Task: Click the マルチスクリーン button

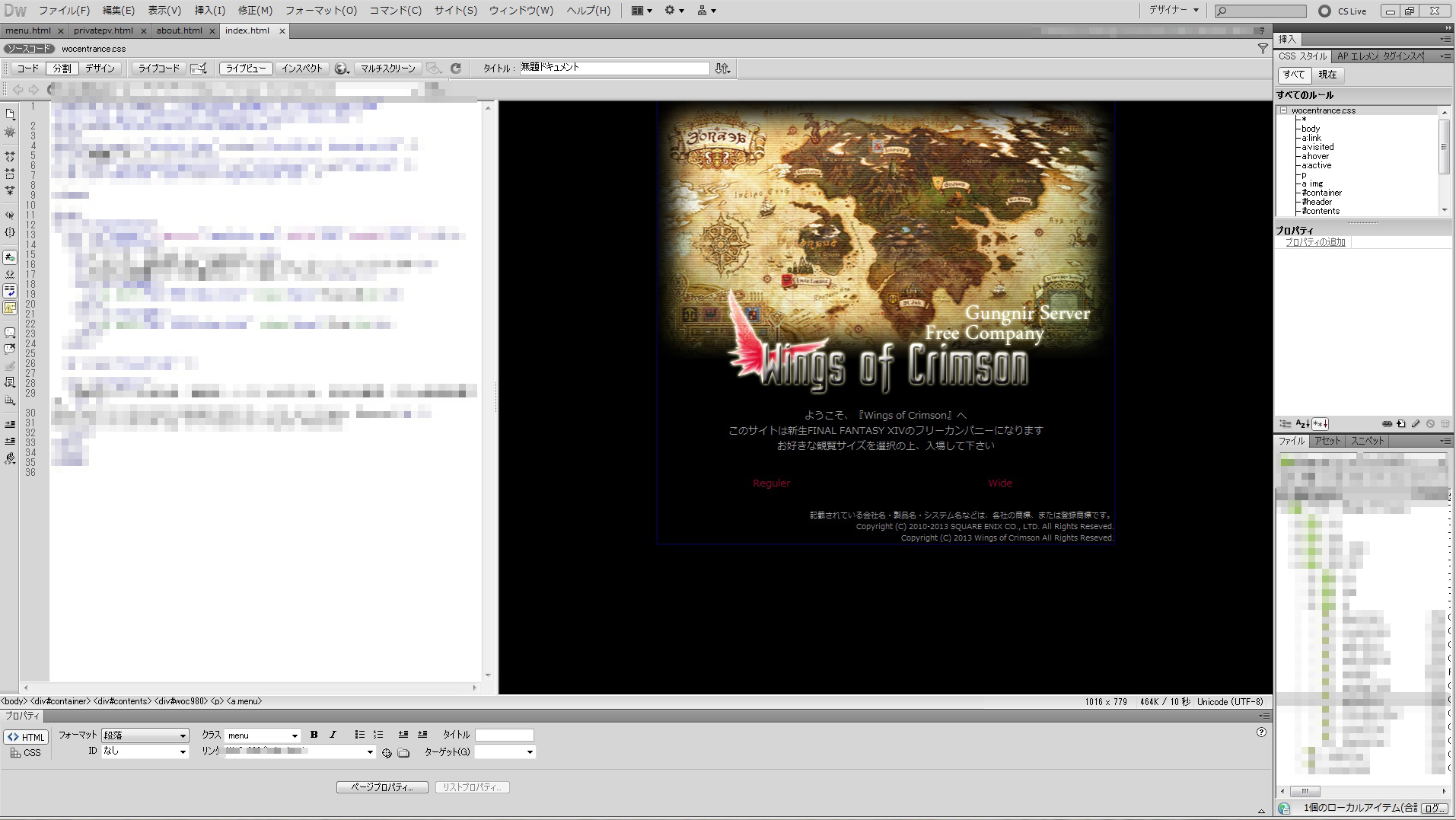Action: point(387,69)
